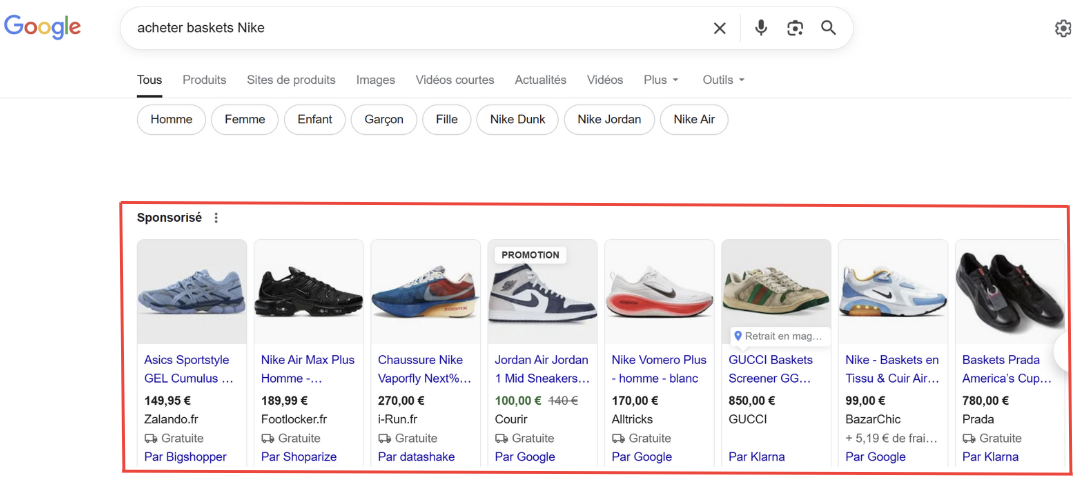
Task: Open Nike Vaporfly shoe image
Action: (426, 291)
